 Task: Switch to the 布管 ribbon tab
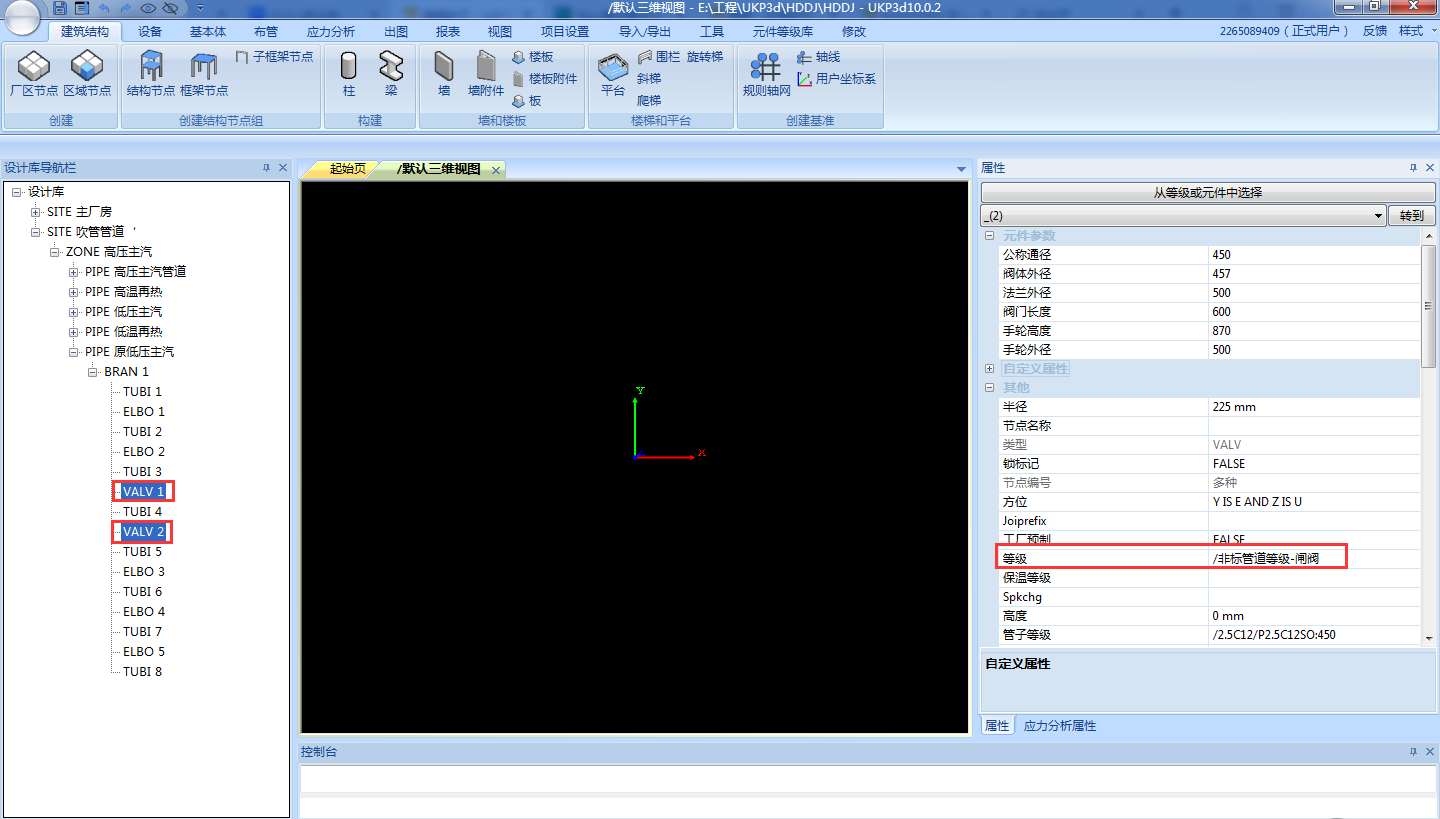pyautogui.click(x=266, y=31)
